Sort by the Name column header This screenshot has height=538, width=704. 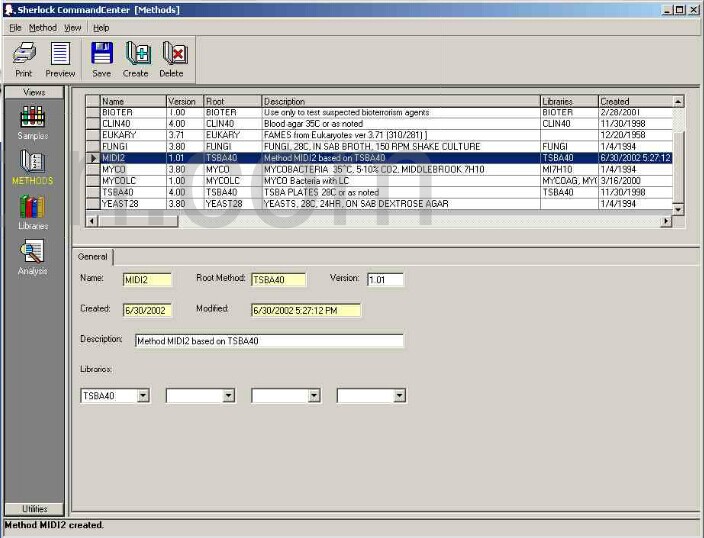coord(133,101)
